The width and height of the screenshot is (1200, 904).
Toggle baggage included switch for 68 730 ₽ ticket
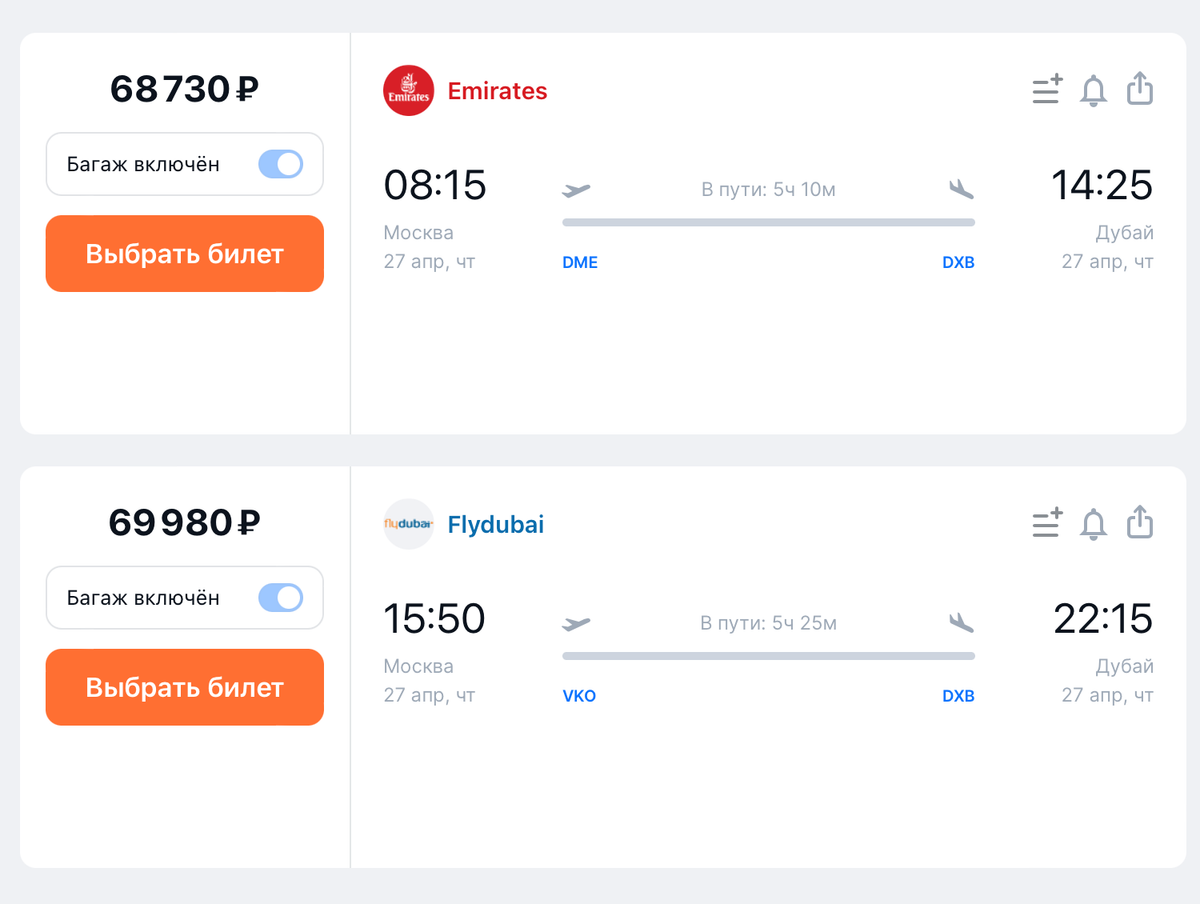click(x=281, y=164)
